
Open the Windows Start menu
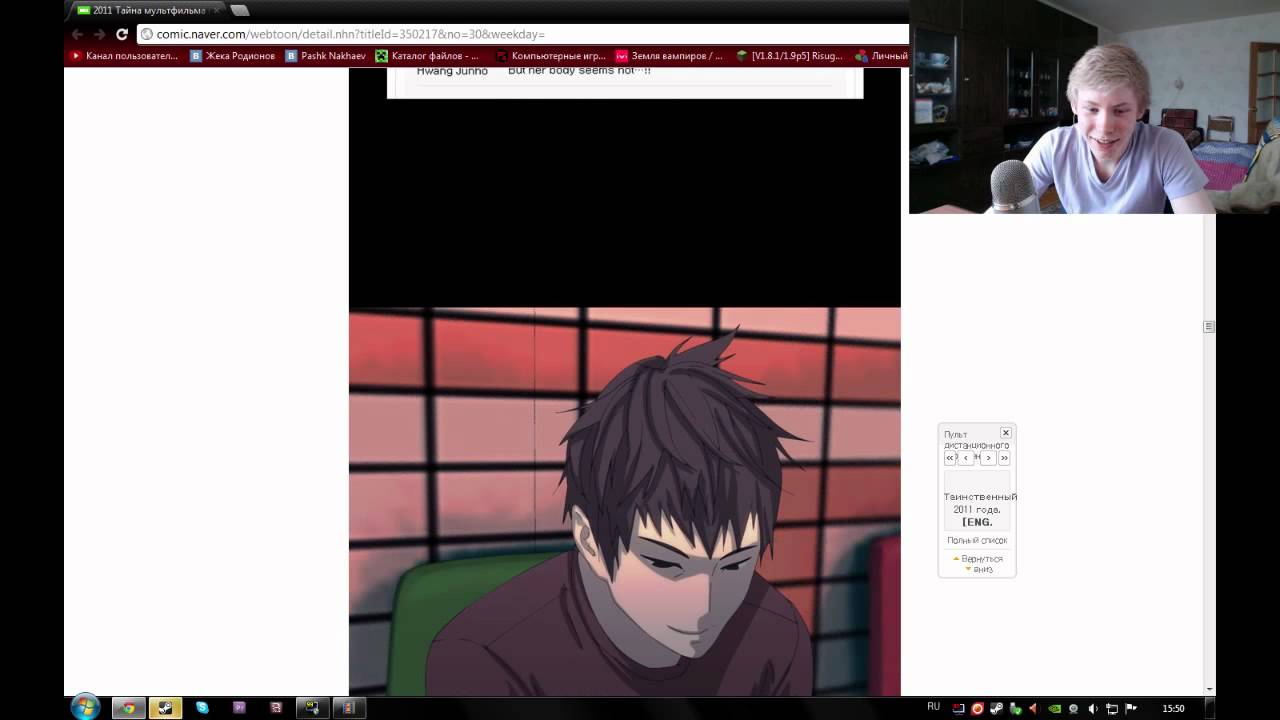click(x=85, y=707)
